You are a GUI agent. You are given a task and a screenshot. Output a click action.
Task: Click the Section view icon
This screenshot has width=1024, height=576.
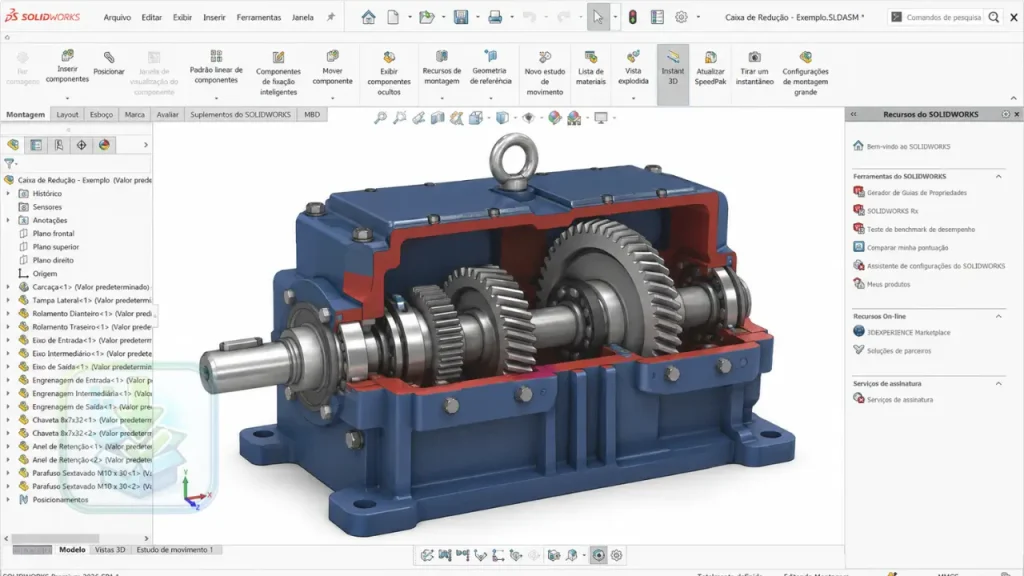(438, 118)
